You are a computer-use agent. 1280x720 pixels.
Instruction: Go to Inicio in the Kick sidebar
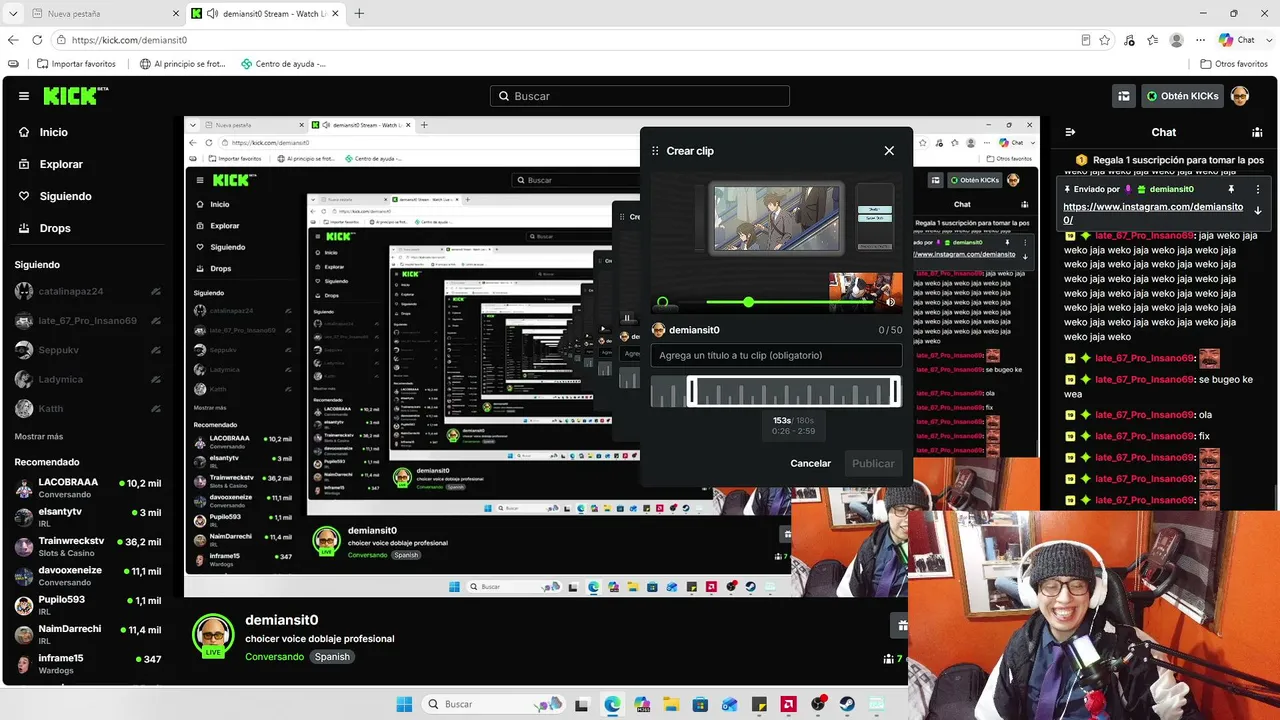(x=44, y=132)
